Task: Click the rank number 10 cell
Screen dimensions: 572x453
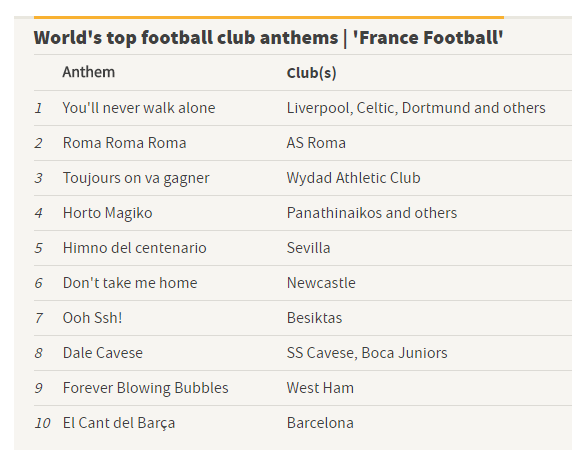Action: point(42,423)
